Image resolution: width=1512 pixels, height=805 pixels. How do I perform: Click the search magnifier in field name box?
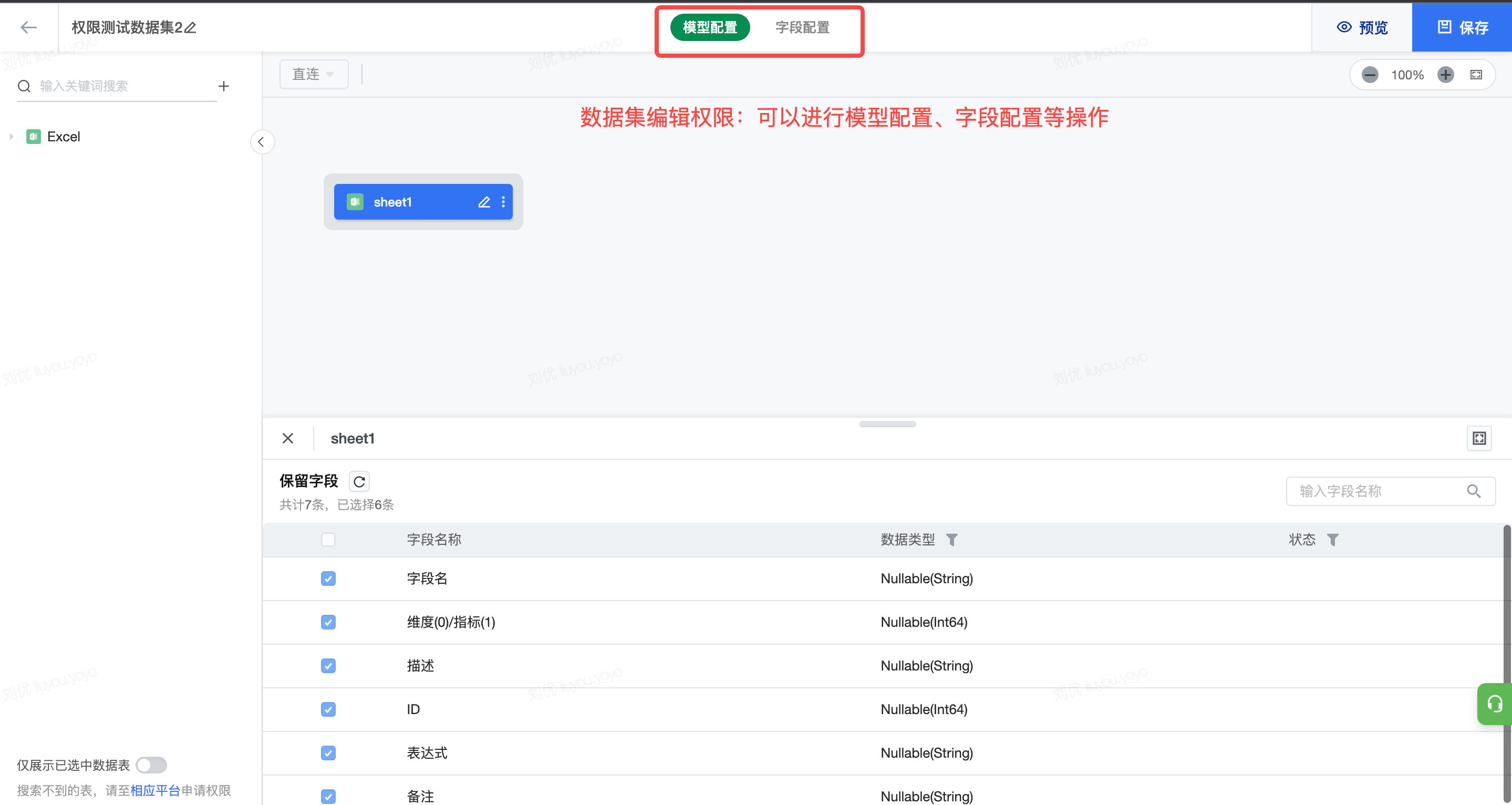[x=1474, y=491]
